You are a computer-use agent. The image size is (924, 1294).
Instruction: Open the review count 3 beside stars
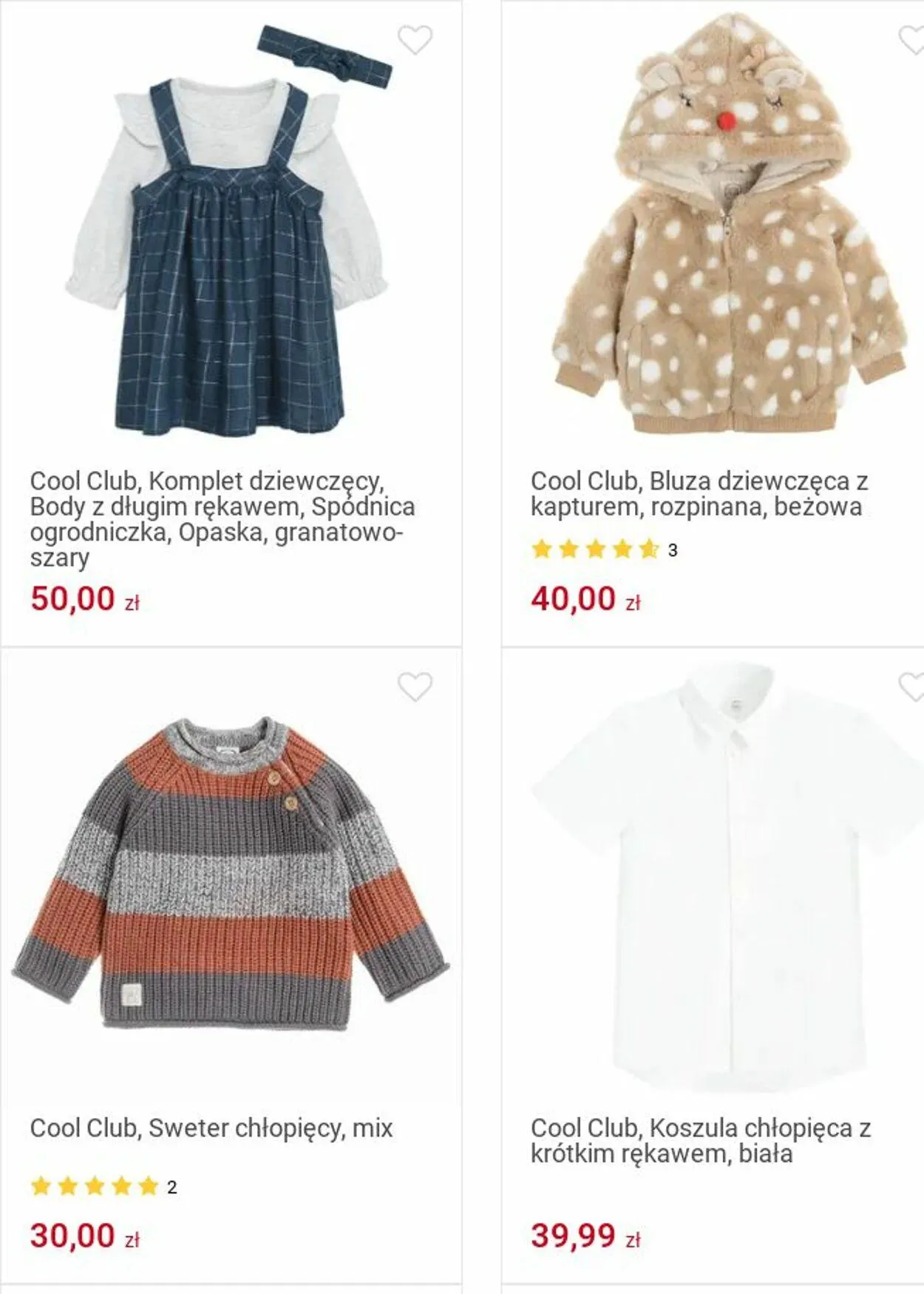pyautogui.click(x=673, y=550)
